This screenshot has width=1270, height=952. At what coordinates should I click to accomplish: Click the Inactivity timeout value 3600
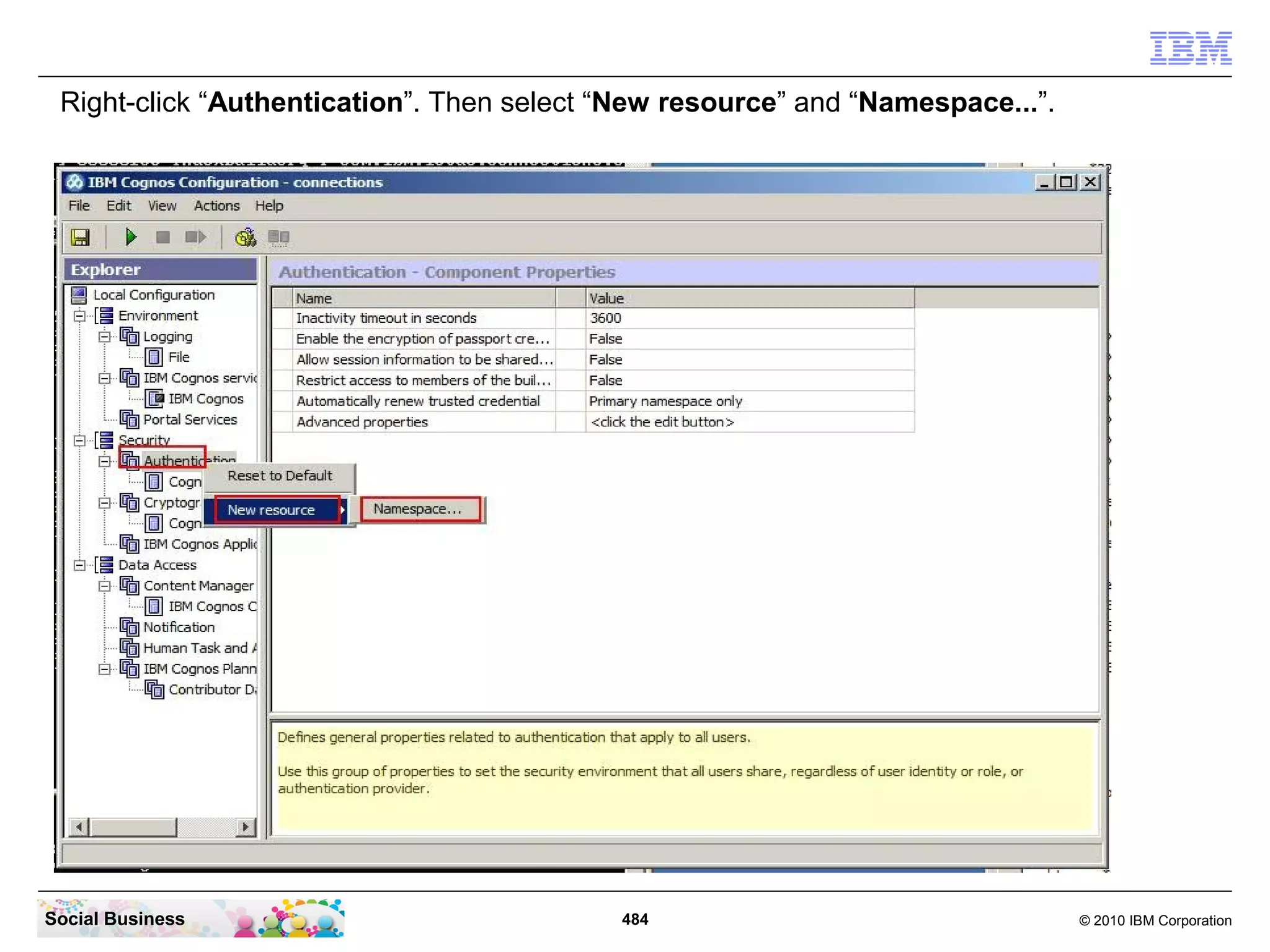point(750,318)
